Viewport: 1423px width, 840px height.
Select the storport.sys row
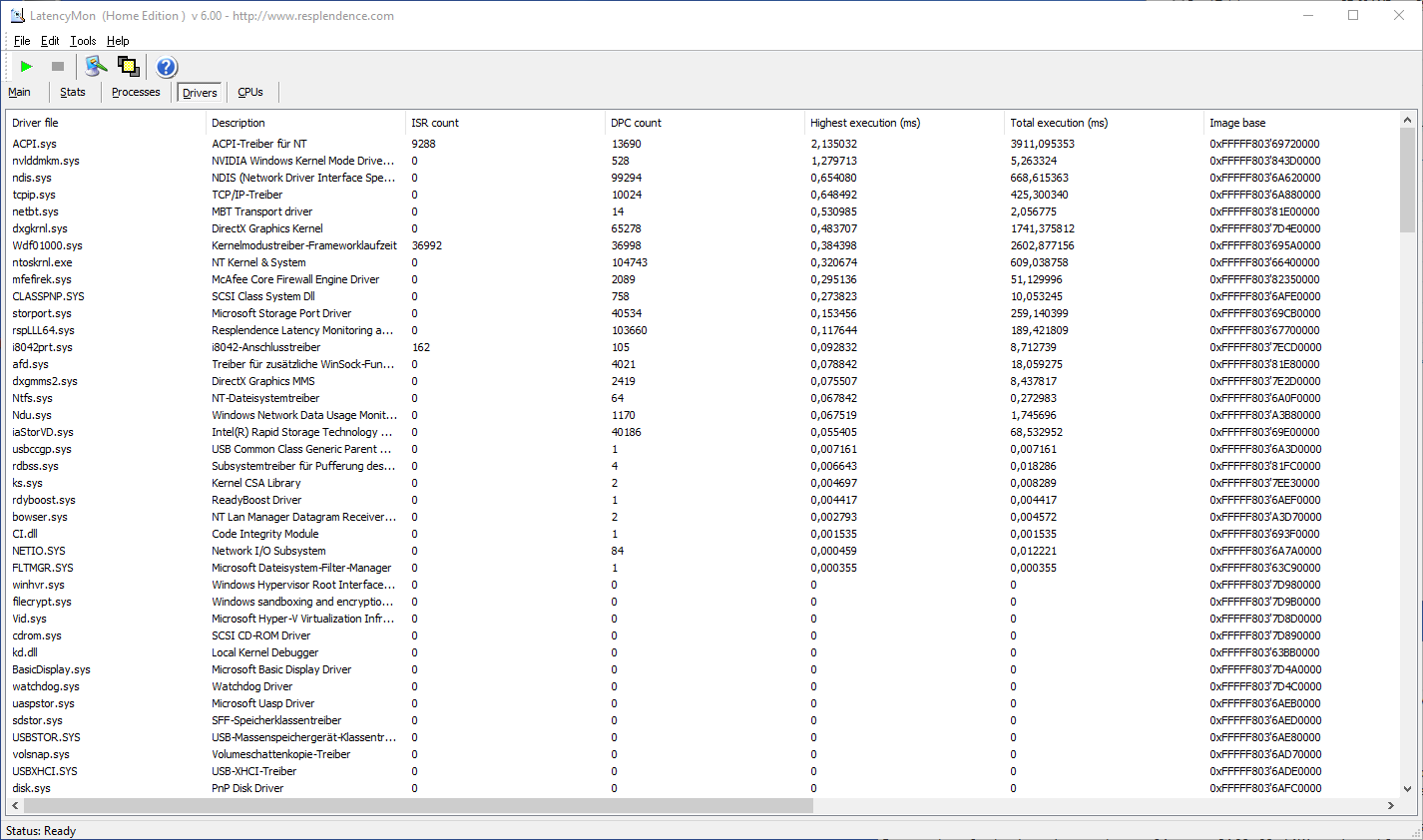tap(703, 313)
